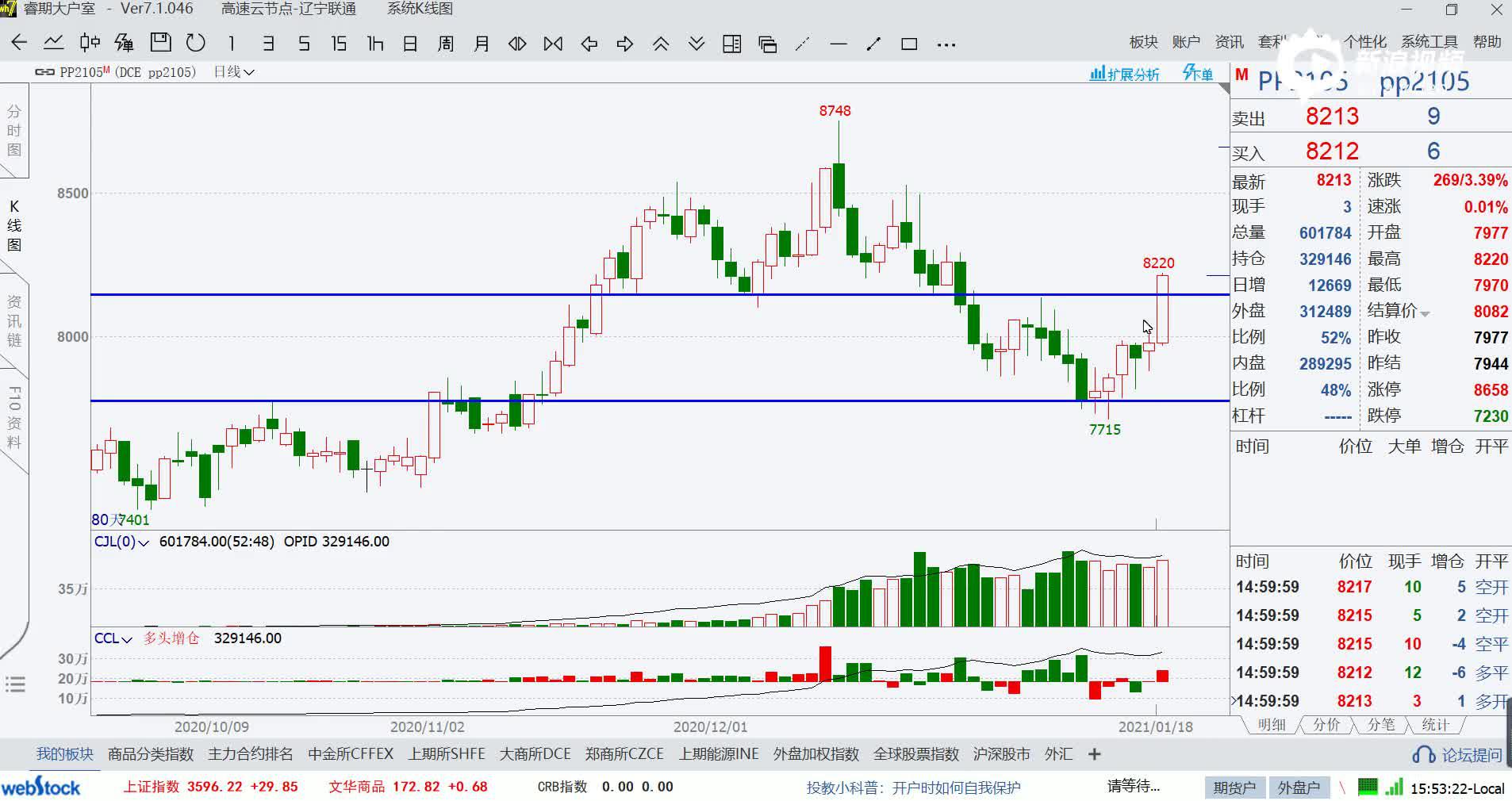Viewport: 1512px width, 801px height.
Task: Open the 账户 menu
Action: (x=1186, y=42)
